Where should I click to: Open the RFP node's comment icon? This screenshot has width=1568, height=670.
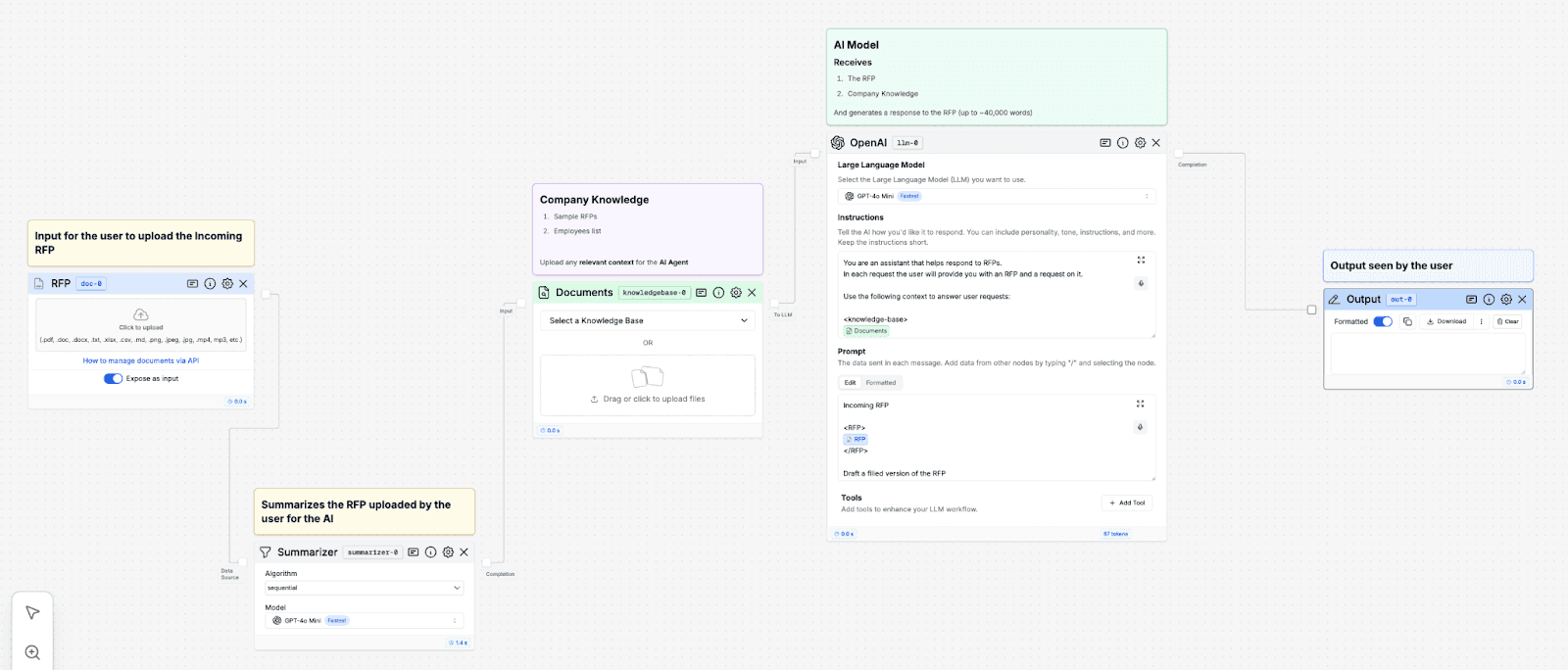tap(192, 283)
